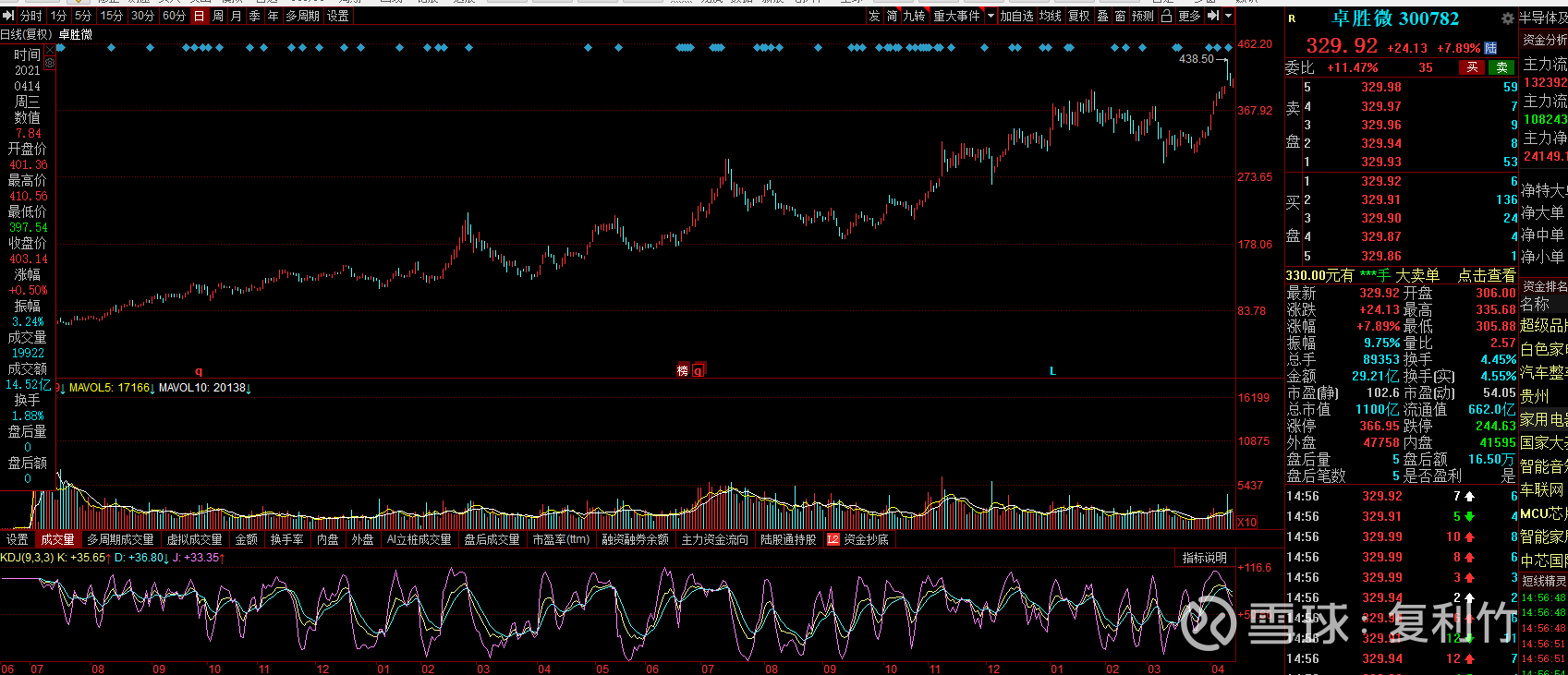1568x675 pixels.
Task: Open the 指标说明 indicator explanation
Action: (1204, 558)
